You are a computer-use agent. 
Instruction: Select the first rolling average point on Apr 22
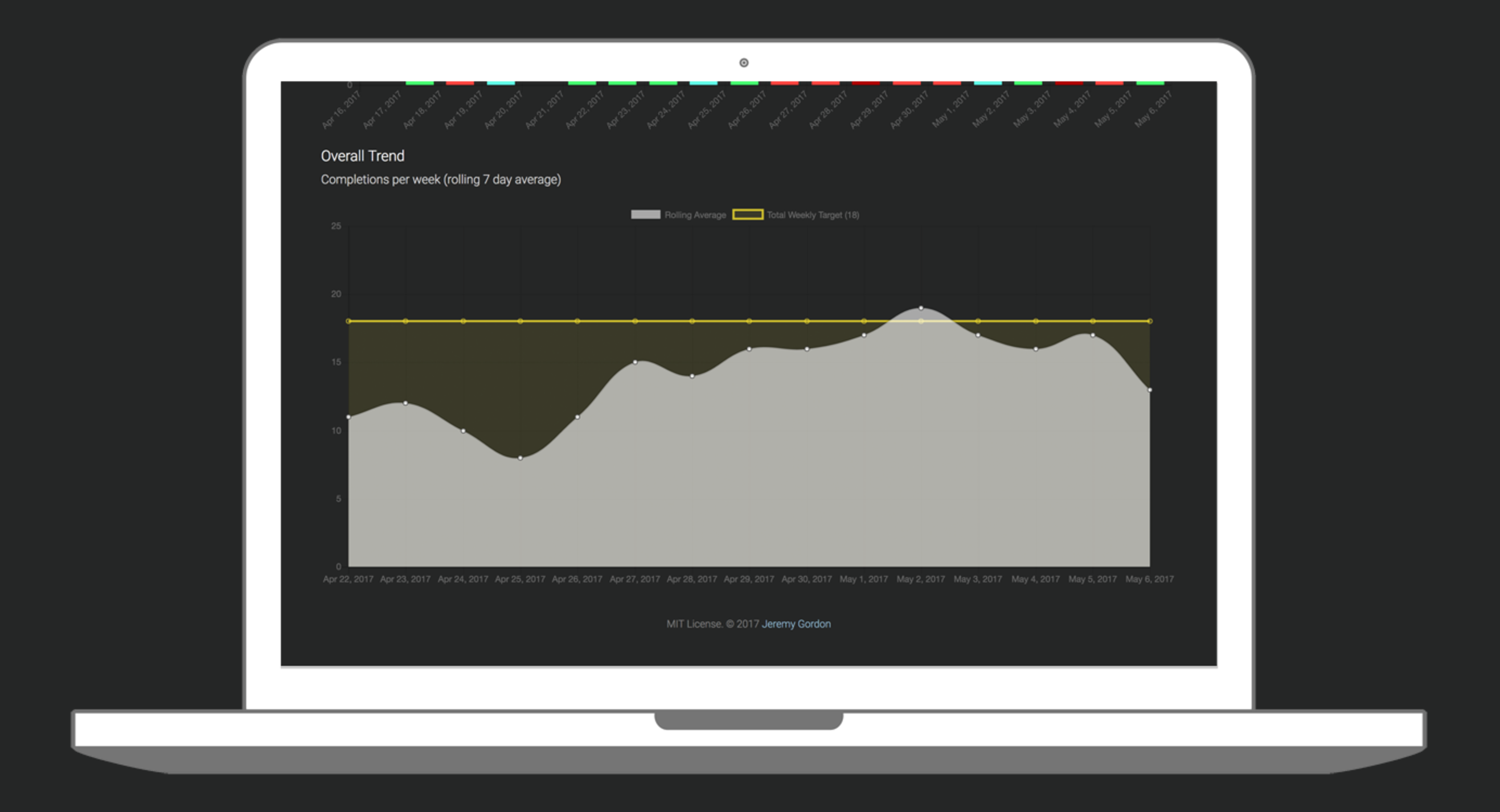(x=349, y=417)
